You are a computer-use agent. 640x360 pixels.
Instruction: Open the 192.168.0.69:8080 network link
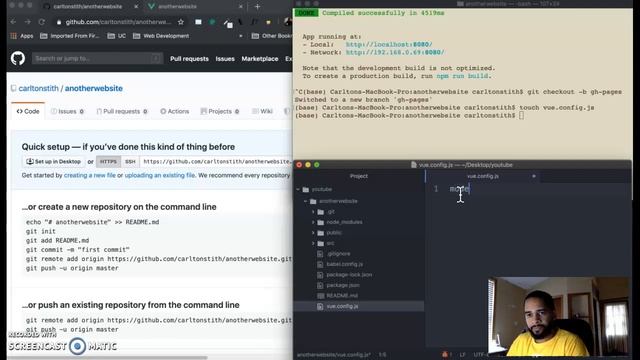[395, 52]
